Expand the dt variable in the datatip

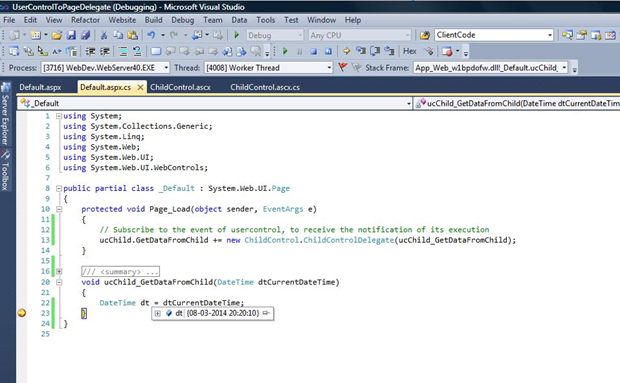click(x=157, y=313)
